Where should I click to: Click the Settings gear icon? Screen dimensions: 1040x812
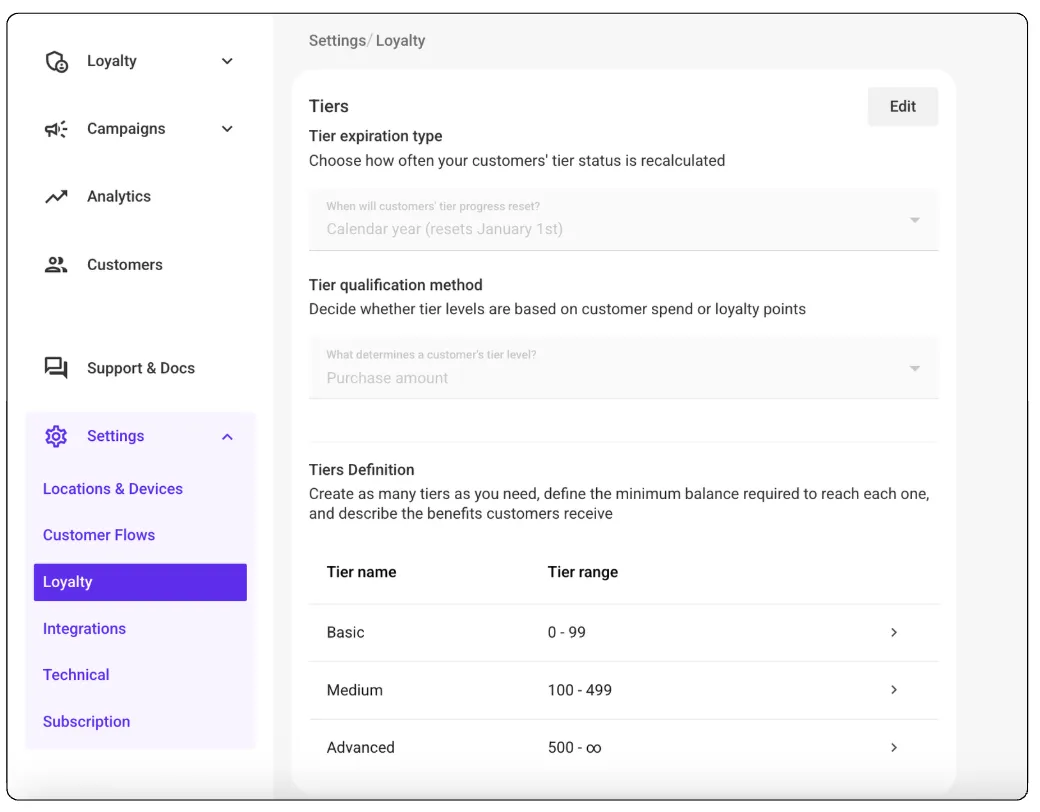click(x=56, y=436)
